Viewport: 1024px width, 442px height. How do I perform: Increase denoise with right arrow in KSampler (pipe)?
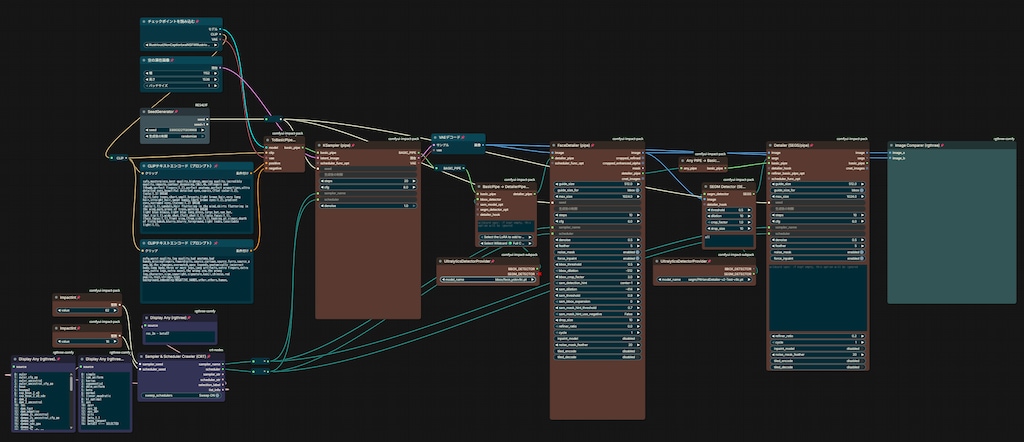[413, 206]
